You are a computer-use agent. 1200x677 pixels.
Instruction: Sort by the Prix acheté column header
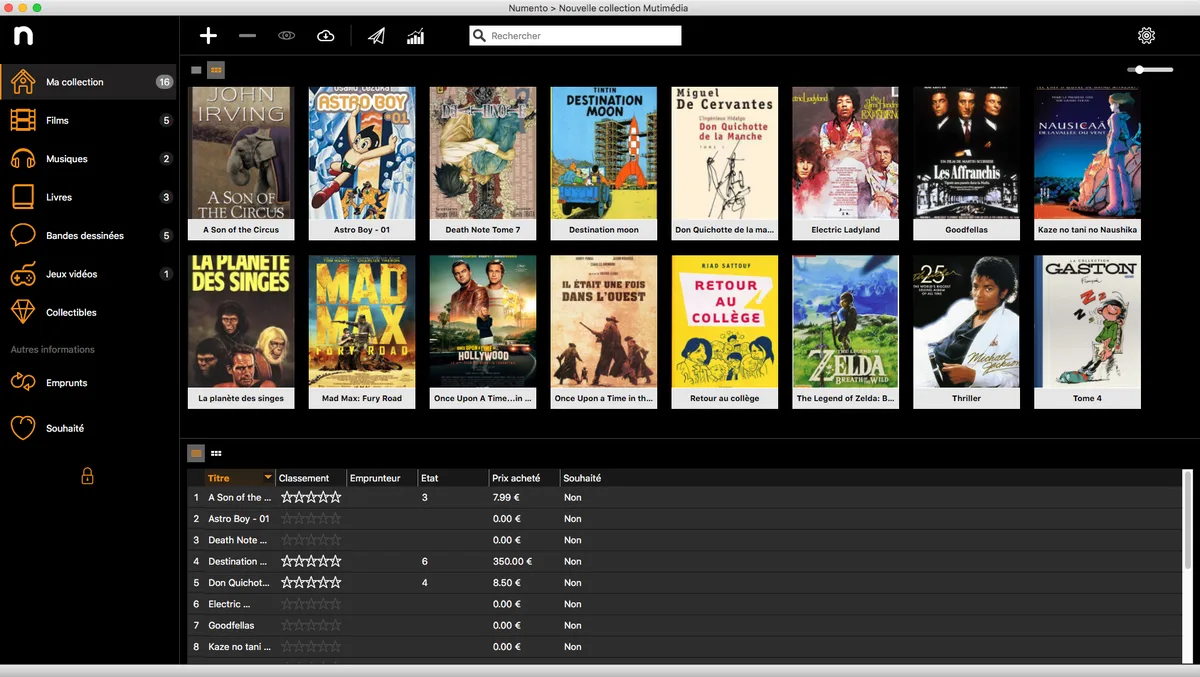click(x=516, y=478)
